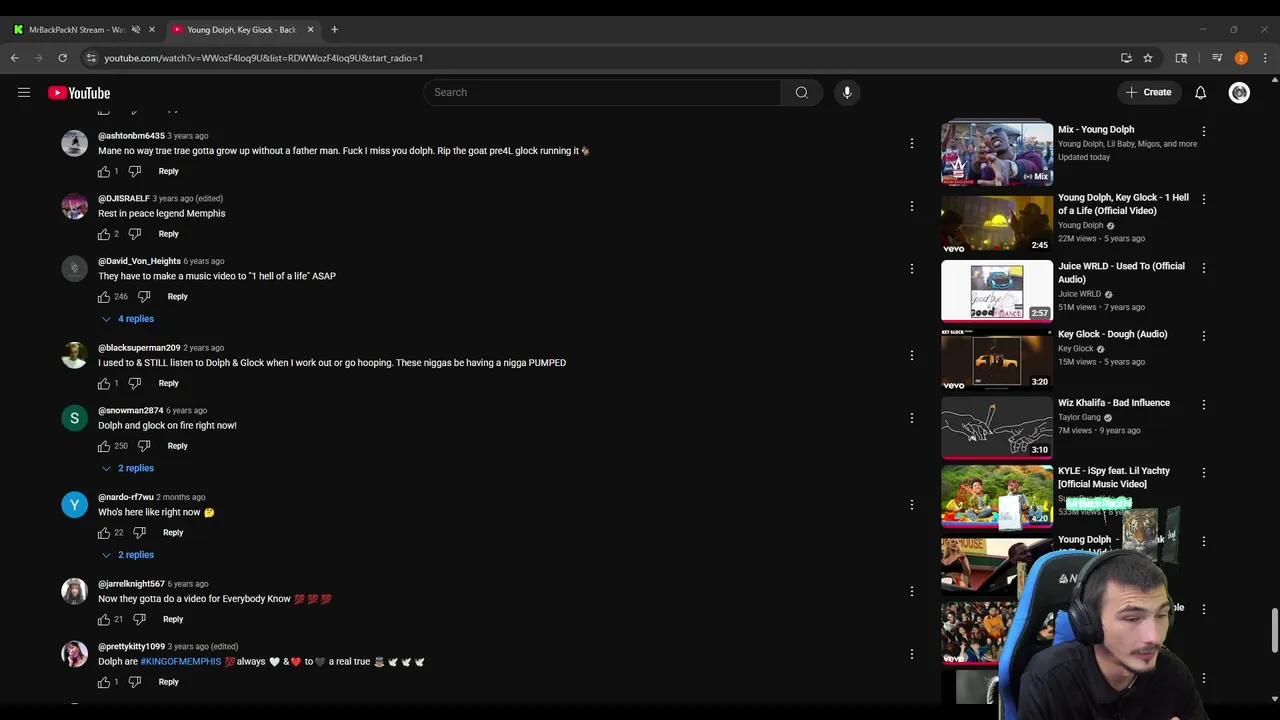1280x720 pixels.
Task: Like the comment by @David_Von_Heights
Action: click(x=104, y=296)
